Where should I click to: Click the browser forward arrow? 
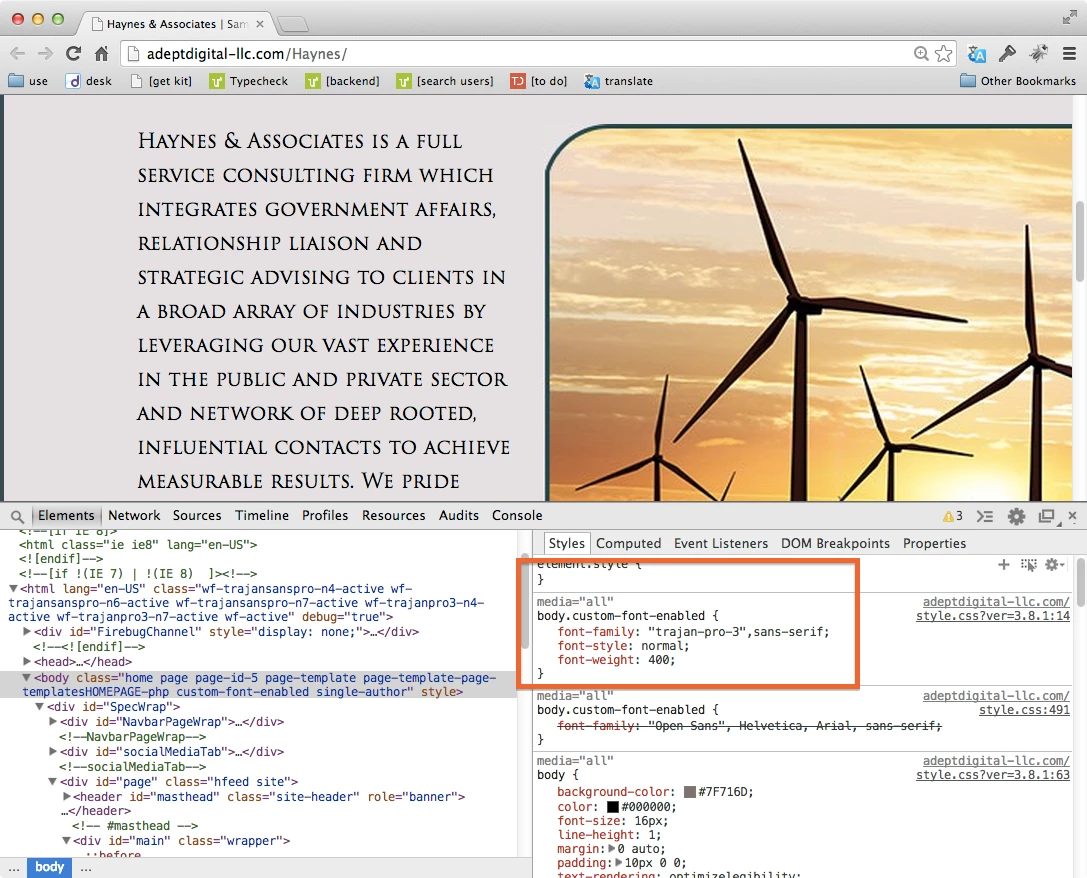tap(45, 54)
